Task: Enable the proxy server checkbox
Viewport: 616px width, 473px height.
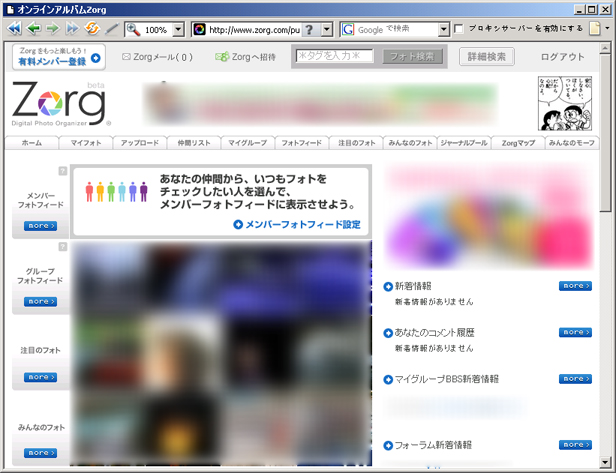Action: 458,29
